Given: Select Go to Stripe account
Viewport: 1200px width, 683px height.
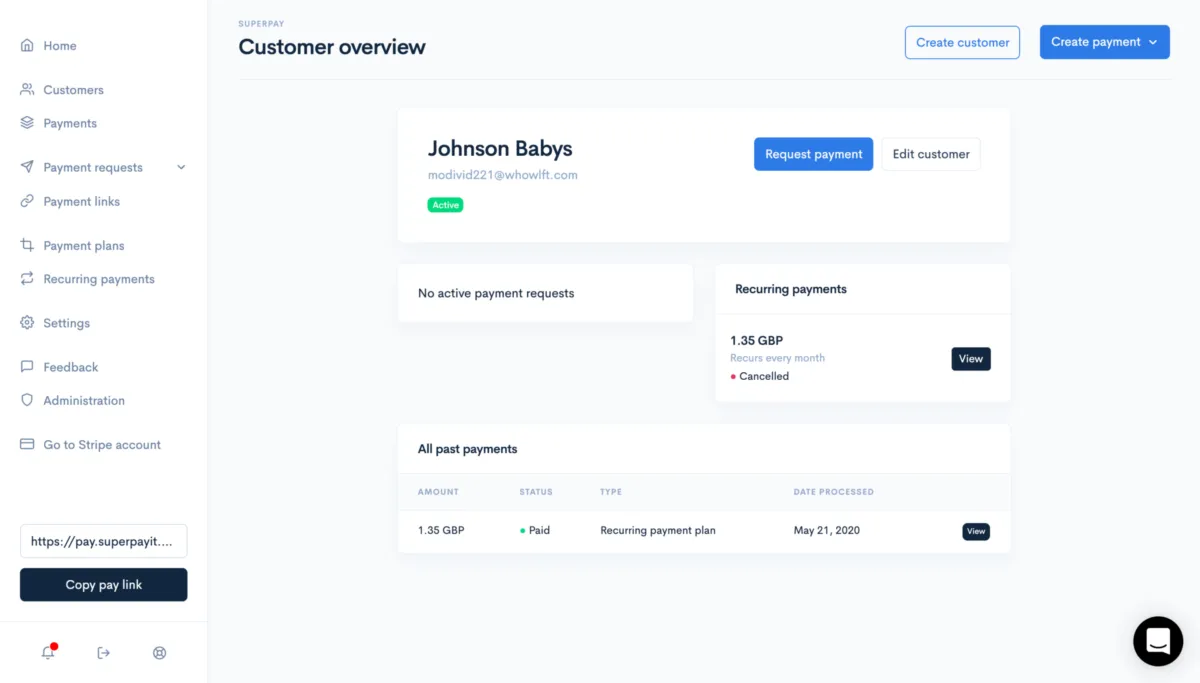Looking at the screenshot, I should [x=102, y=445].
